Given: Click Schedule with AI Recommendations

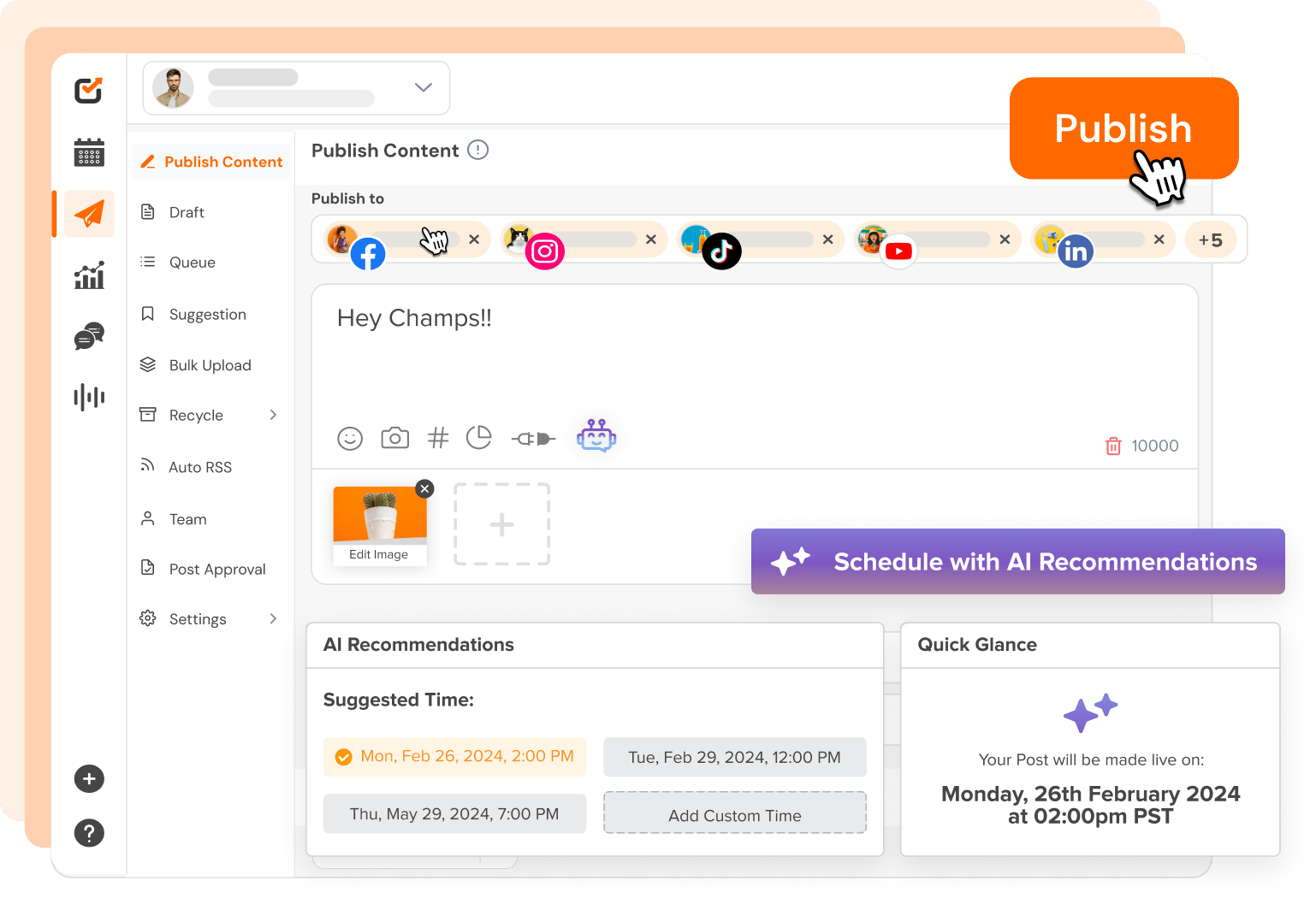Looking at the screenshot, I should coord(1017,561).
